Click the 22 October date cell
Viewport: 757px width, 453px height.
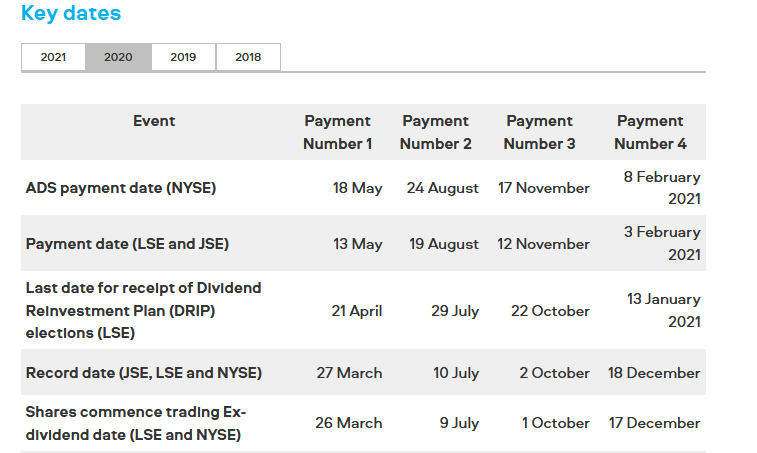[549, 311]
